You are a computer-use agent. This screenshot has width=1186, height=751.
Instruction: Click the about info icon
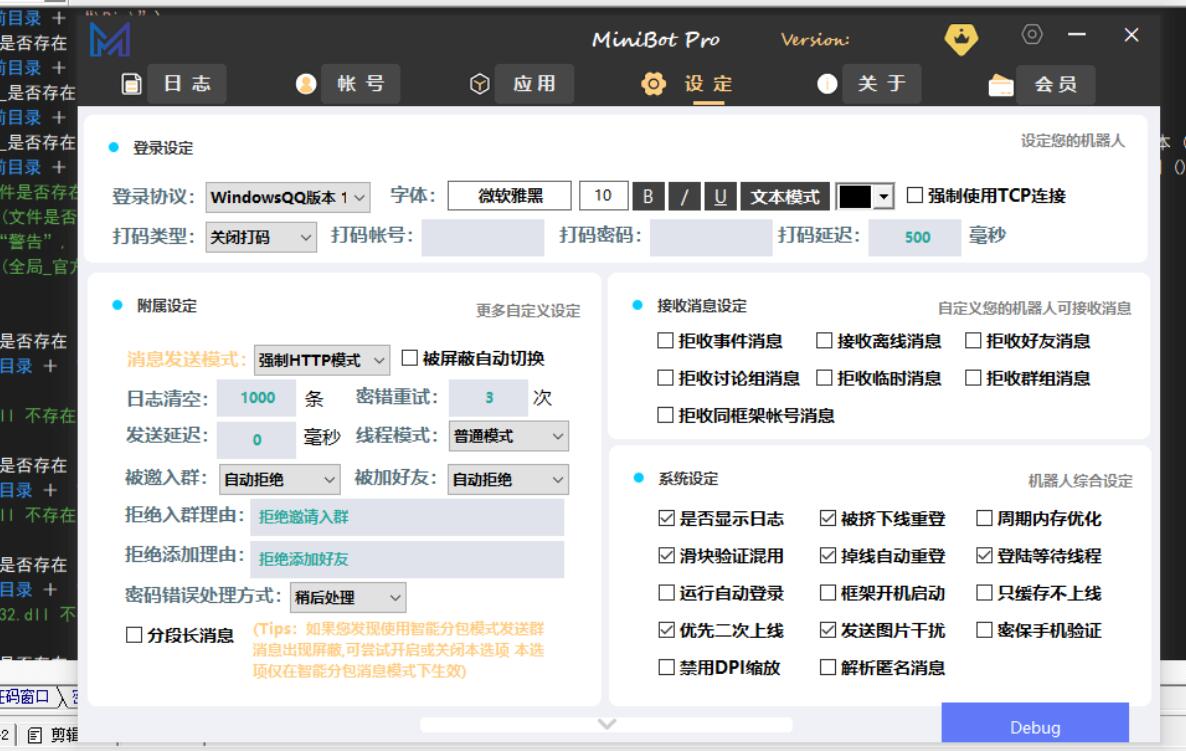[x=827, y=84]
